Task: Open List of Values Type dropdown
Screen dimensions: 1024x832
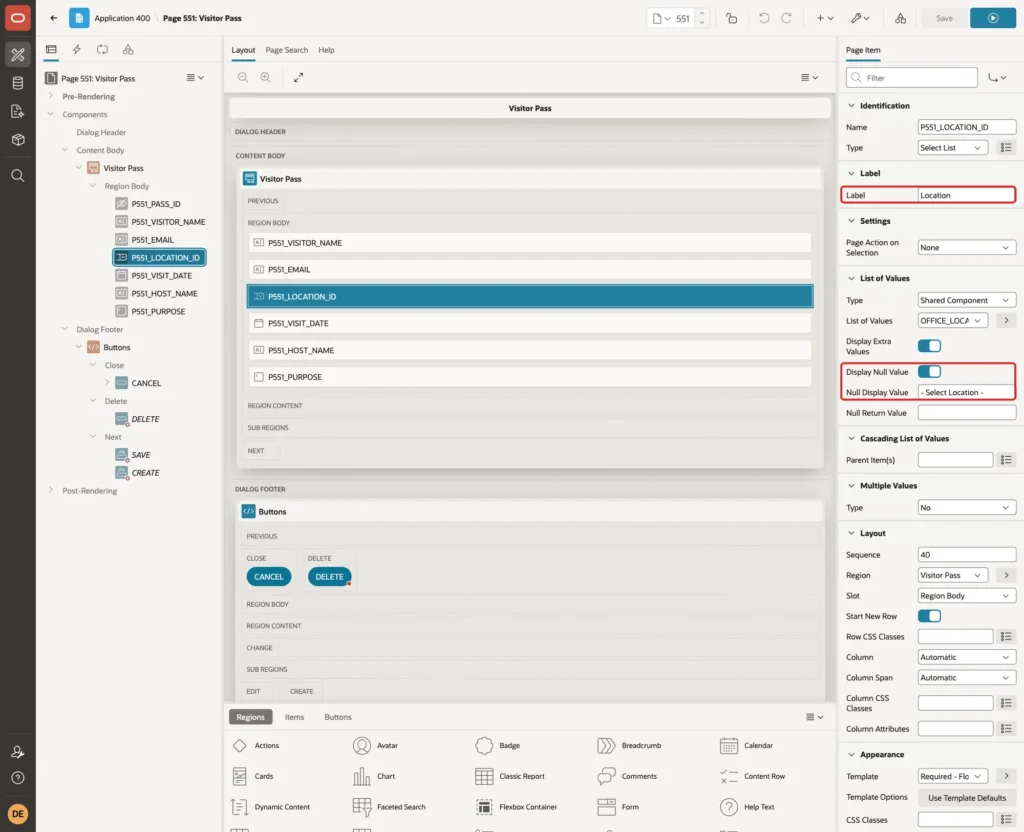Action: (967, 300)
